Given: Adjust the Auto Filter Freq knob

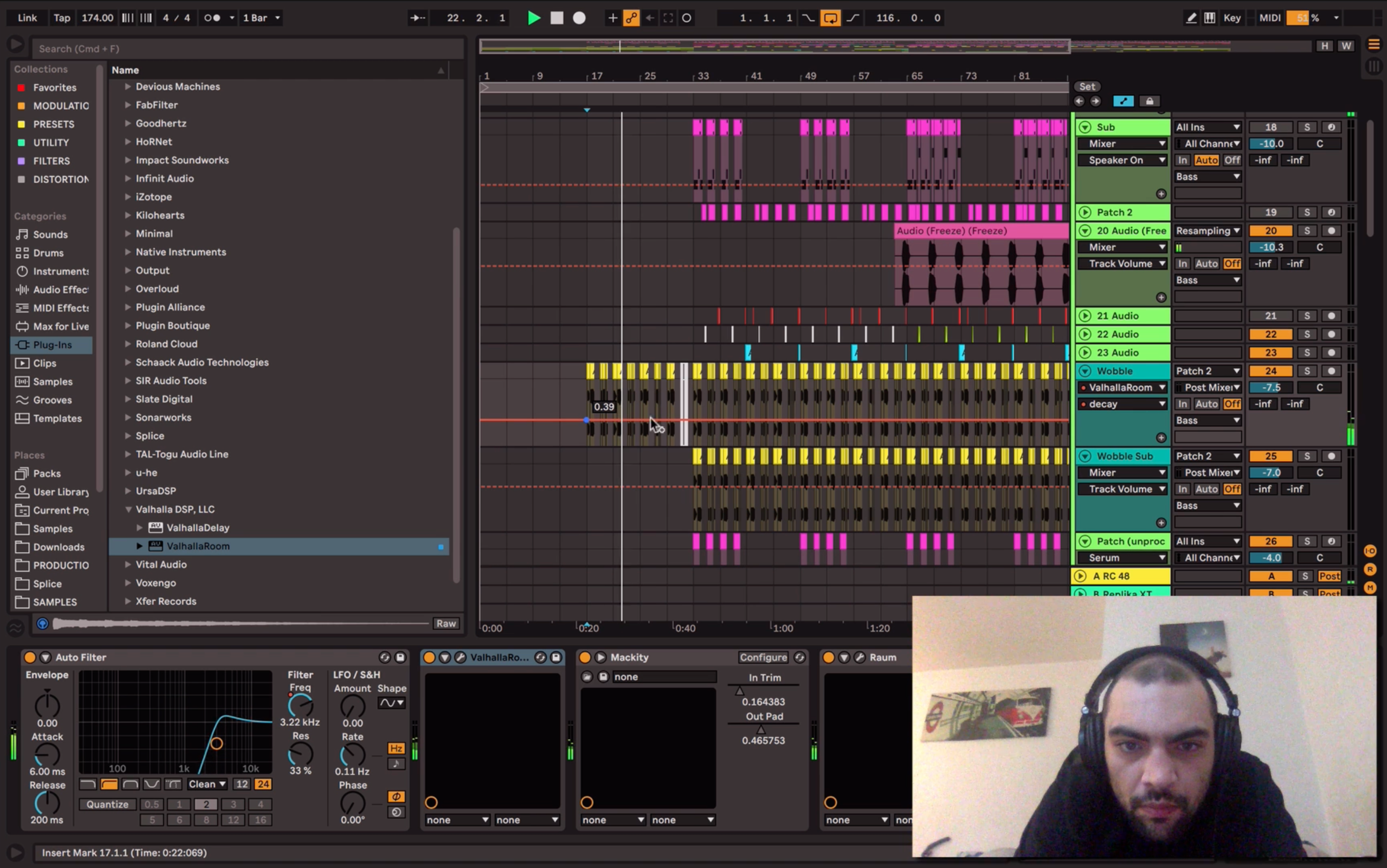Looking at the screenshot, I should (x=300, y=705).
